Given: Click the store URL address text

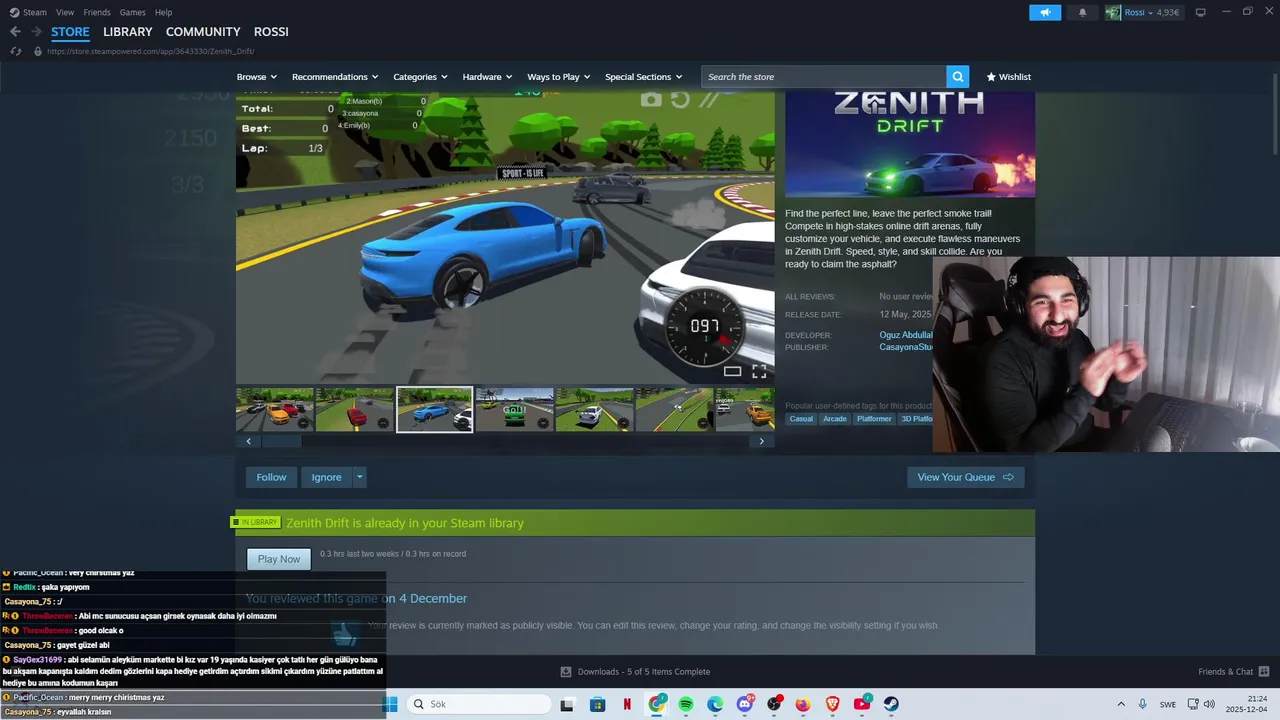Looking at the screenshot, I should point(150,51).
